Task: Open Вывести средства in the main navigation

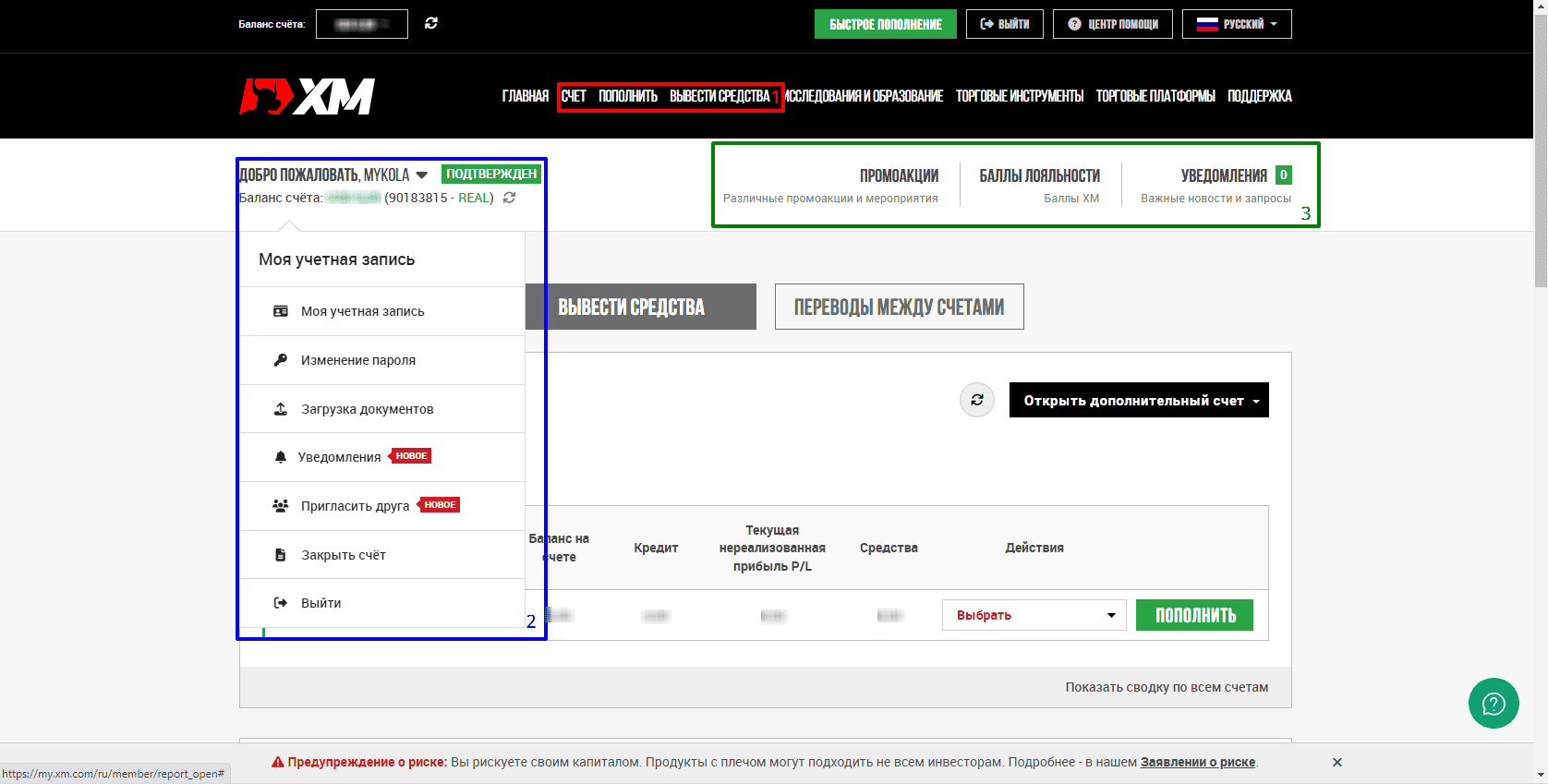Action: [x=720, y=96]
